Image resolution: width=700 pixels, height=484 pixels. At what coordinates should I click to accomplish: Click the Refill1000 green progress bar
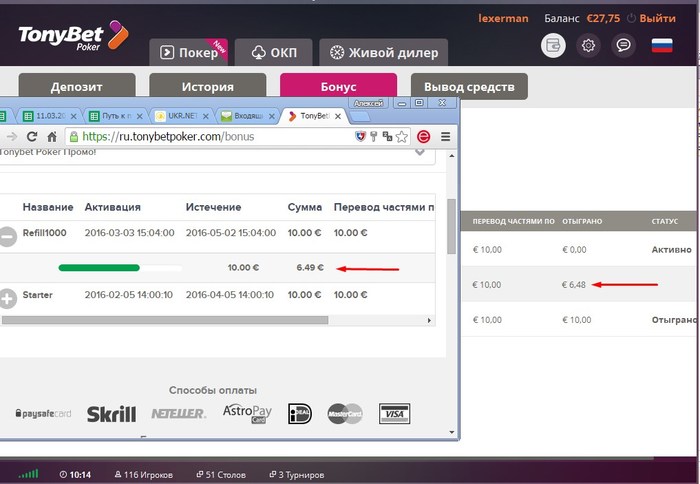pyautogui.click(x=99, y=267)
